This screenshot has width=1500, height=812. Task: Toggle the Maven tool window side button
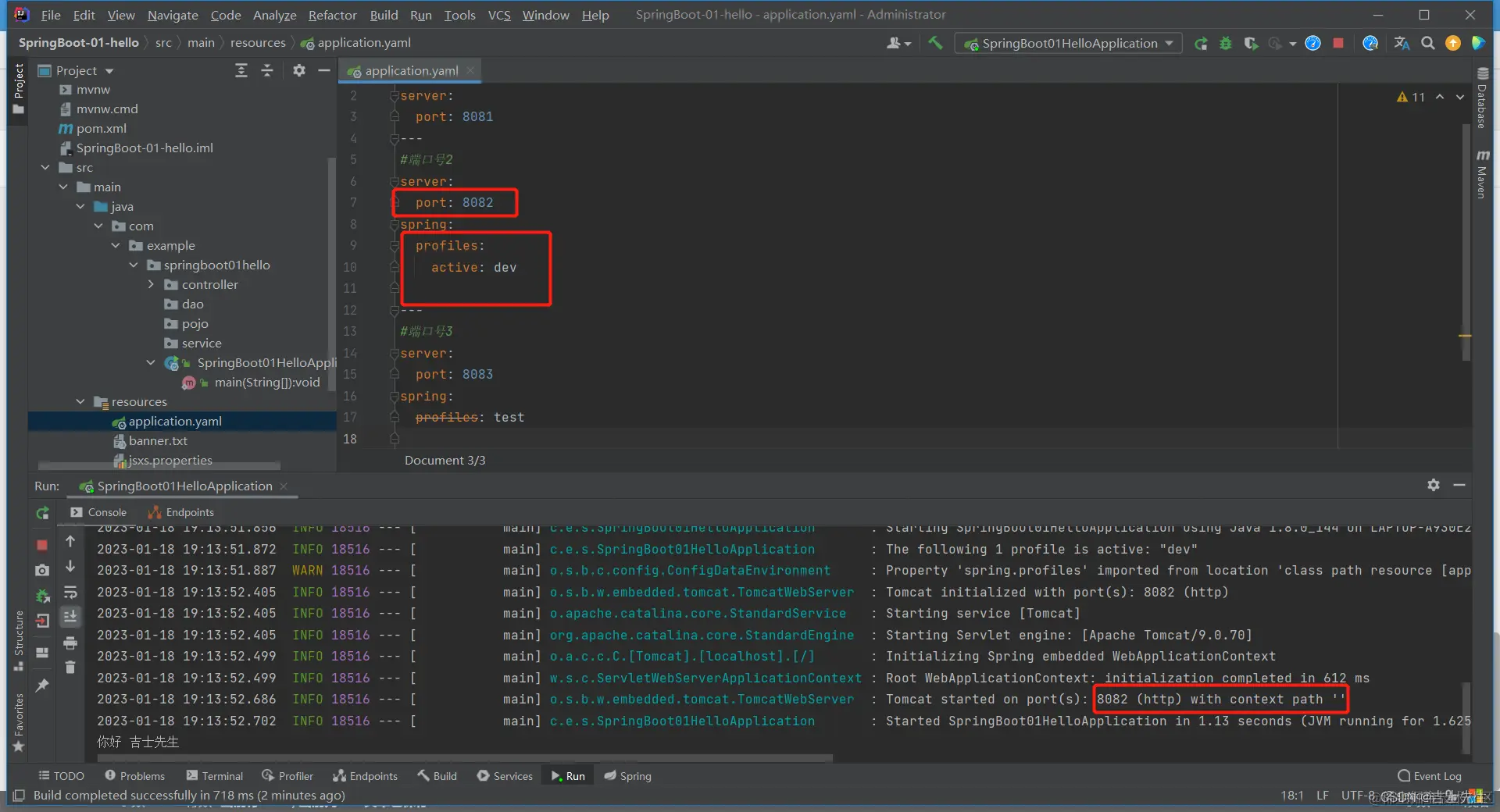pyautogui.click(x=1482, y=174)
